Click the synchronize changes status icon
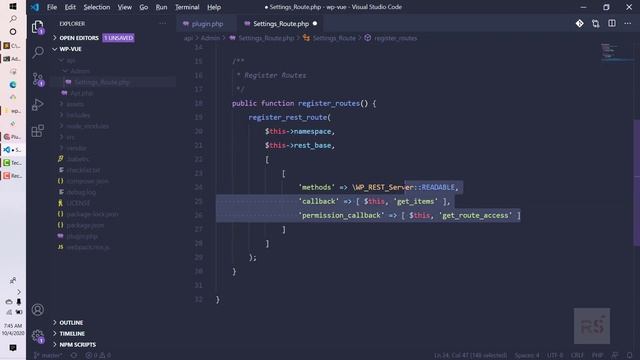Screen dimensions: 640x360 (x=74, y=355)
